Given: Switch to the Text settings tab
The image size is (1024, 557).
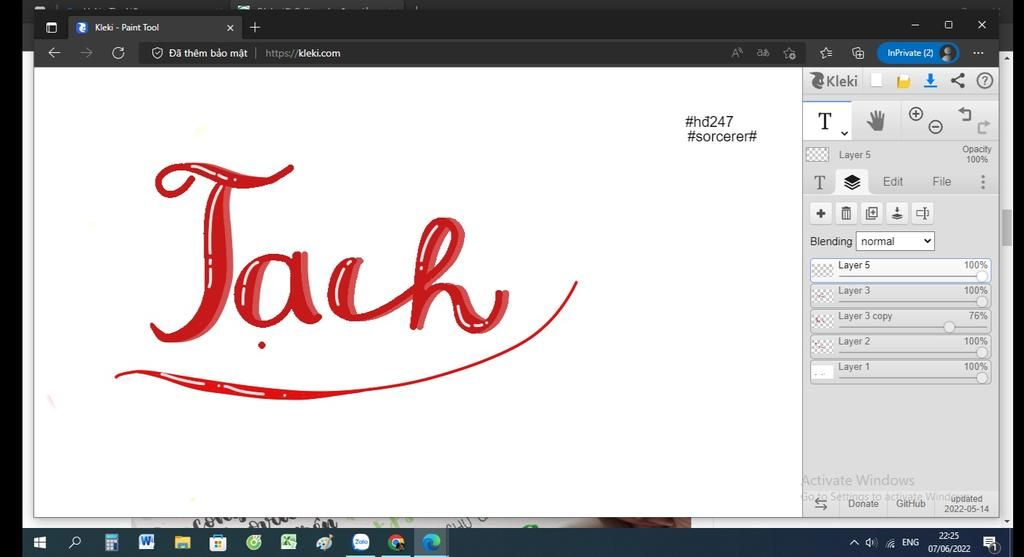Looking at the screenshot, I should click(x=820, y=182).
